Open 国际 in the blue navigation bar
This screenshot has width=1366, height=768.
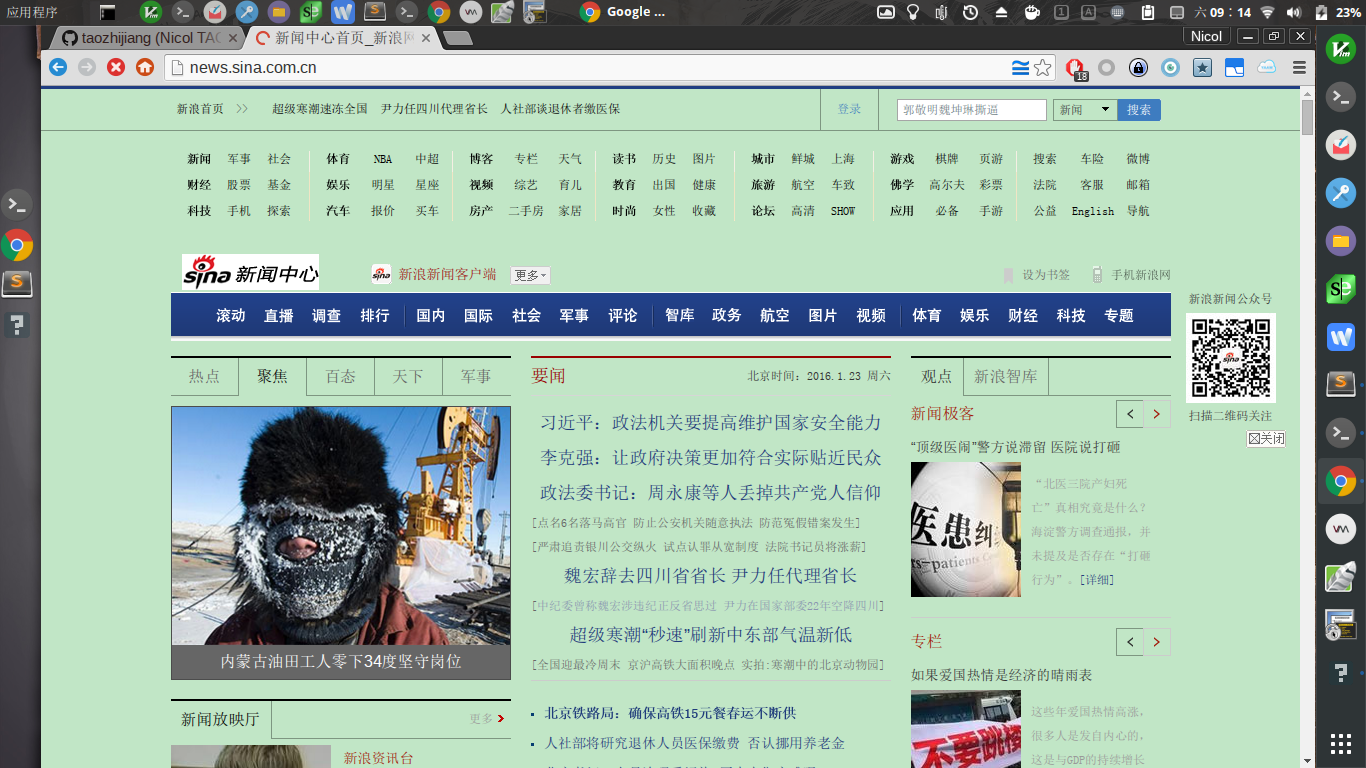(x=478, y=315)
